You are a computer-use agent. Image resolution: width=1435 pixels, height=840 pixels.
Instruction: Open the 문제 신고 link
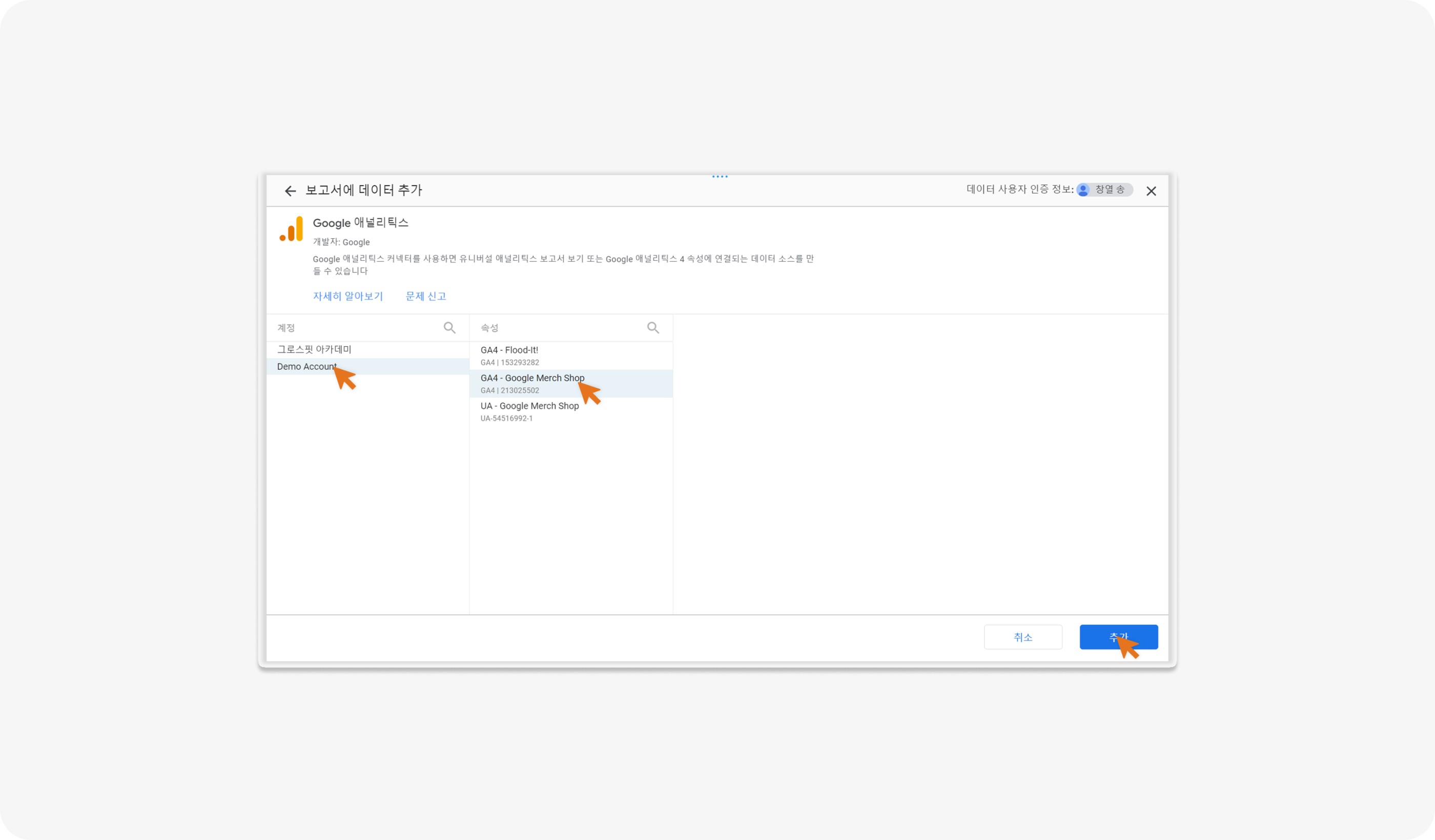click(425, 296)
